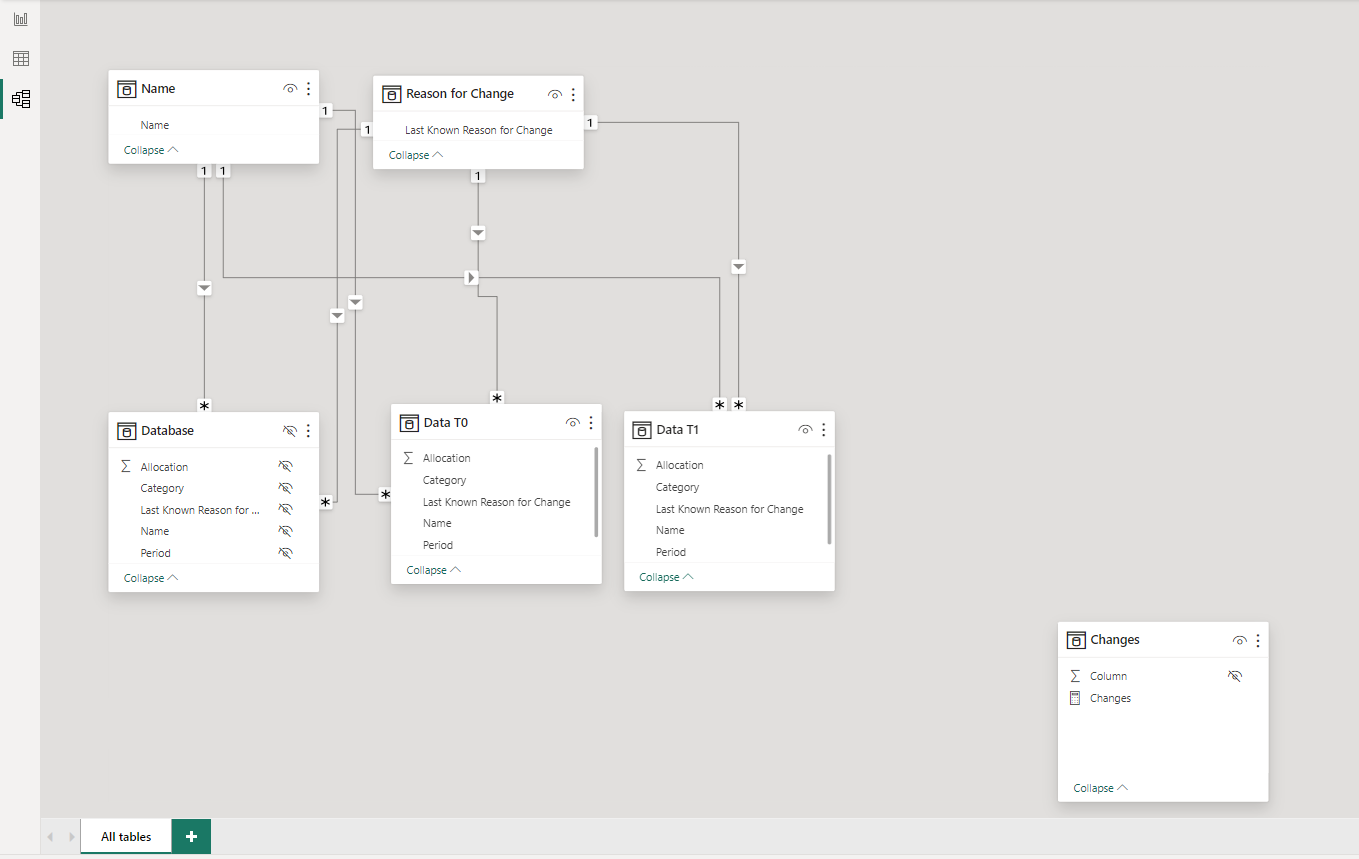Go to next layout tab arrow
Screen dimensions: 1359x859
pyautogui.click(x=71, y=836)
